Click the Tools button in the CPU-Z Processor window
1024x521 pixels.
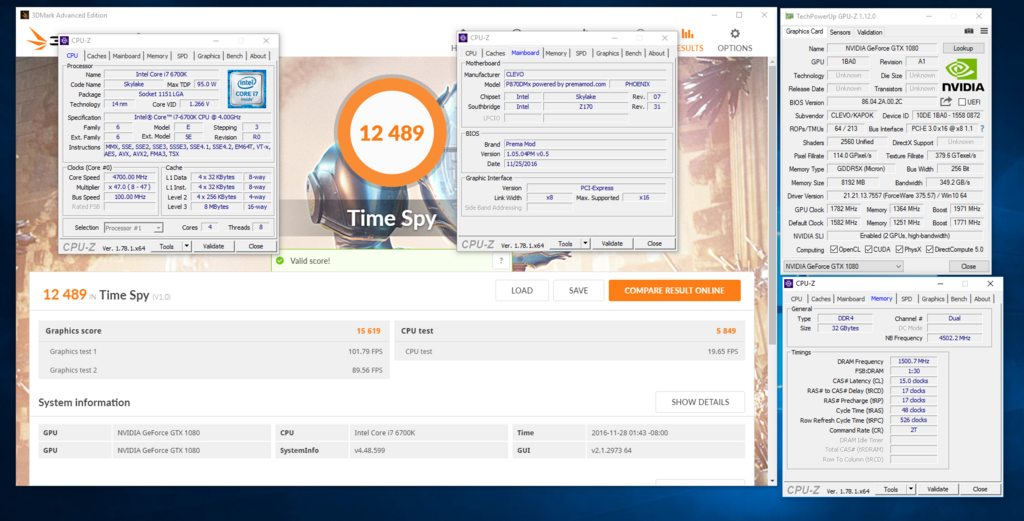pos(167,246)
